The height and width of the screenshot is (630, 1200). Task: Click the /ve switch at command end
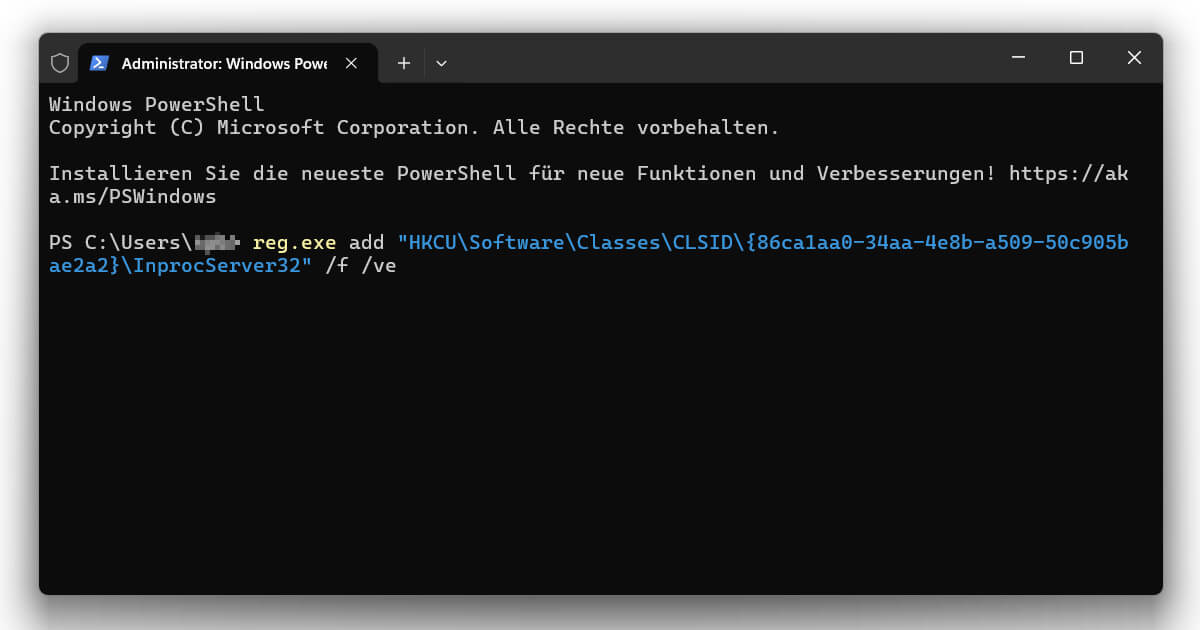[x=384, y=265]
